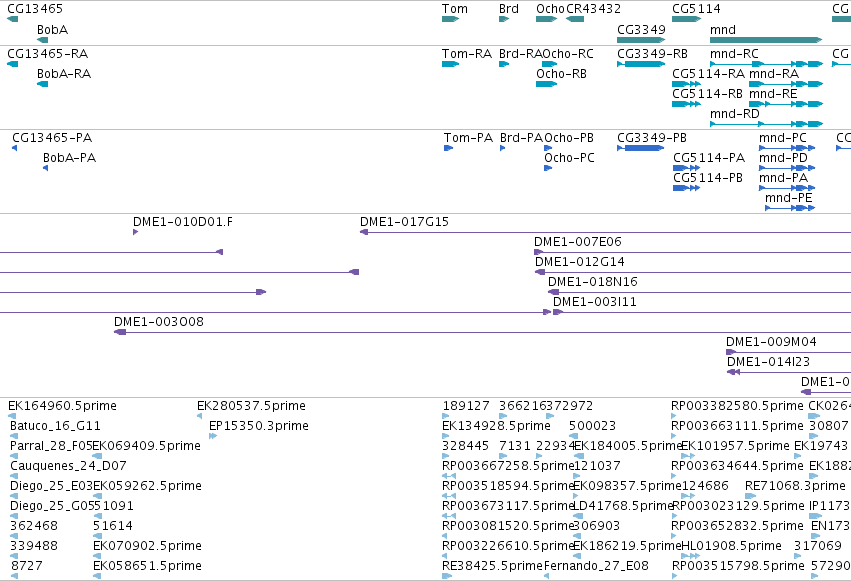Click the mnd-PE protein feature
Screen dimensions: 851x581
click(x=790, y=208)
